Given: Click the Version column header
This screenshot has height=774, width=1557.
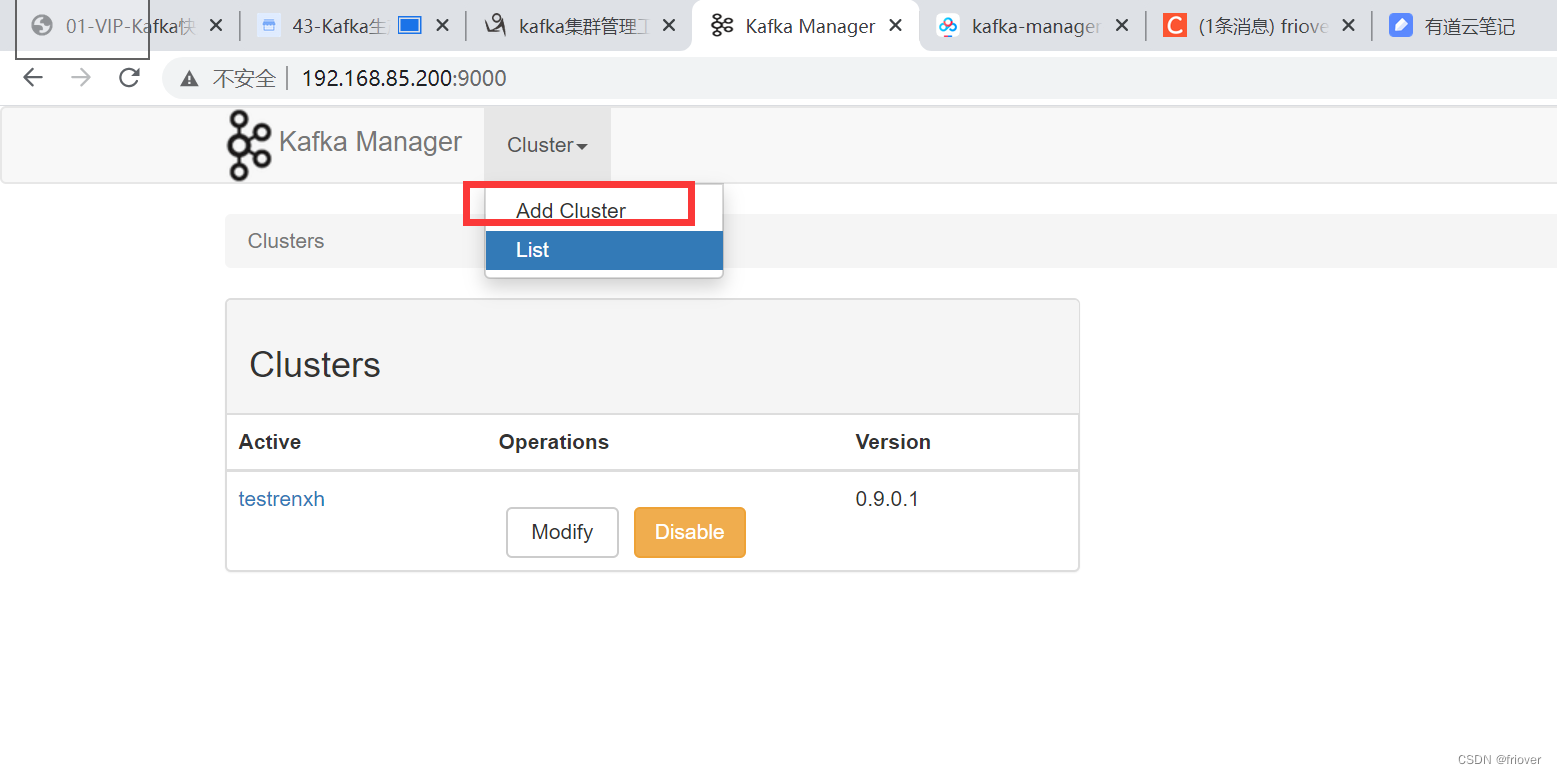Looking at the screenshot, I should (893, 442).
